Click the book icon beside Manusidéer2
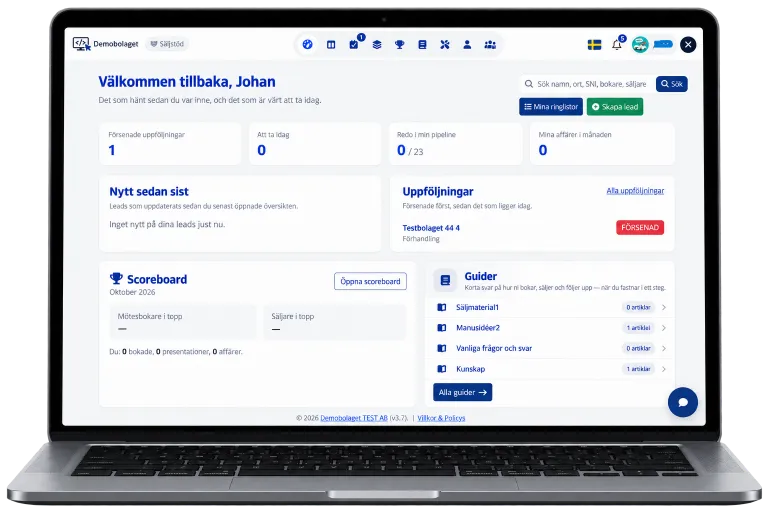Viewport: 768px width, 512px height. (x=442, y=328)
